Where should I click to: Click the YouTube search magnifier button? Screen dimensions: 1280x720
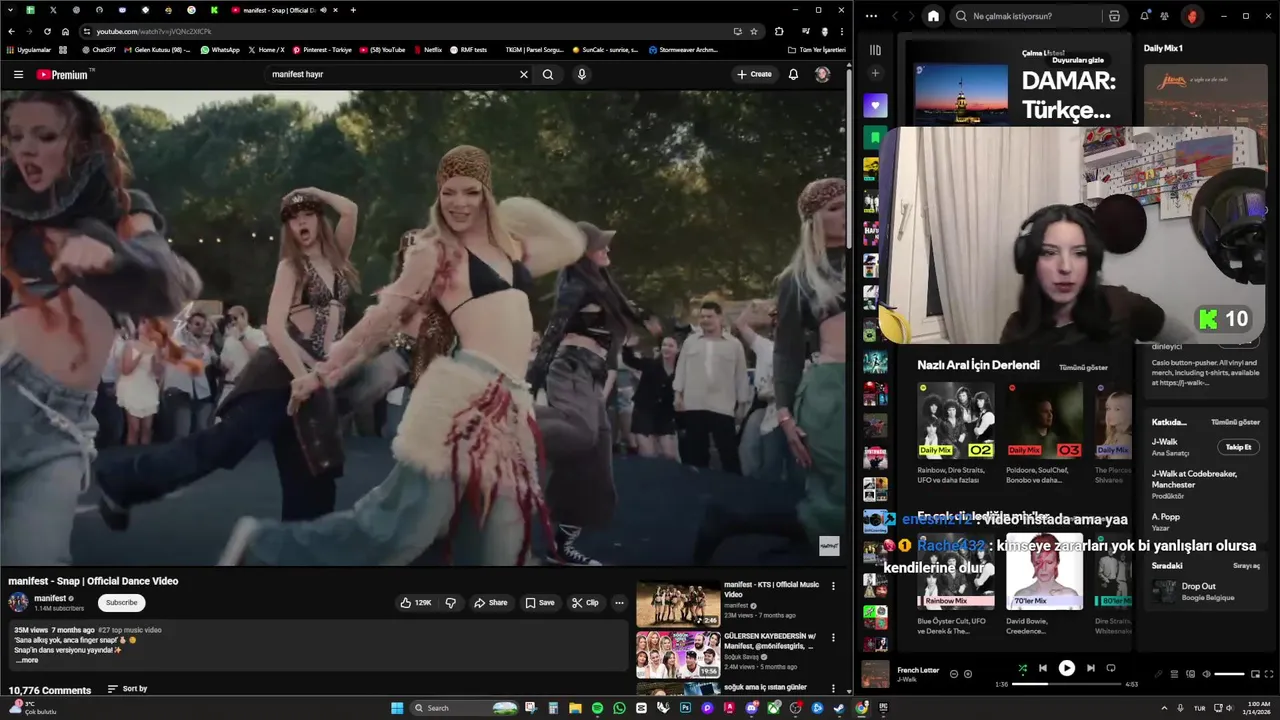[548, 74]
